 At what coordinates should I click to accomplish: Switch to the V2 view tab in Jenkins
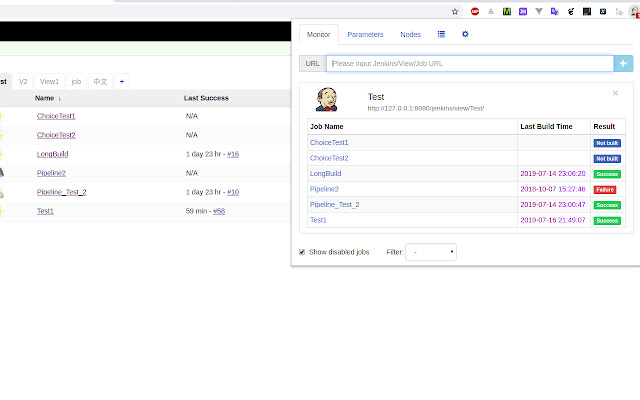pos(23,82)
